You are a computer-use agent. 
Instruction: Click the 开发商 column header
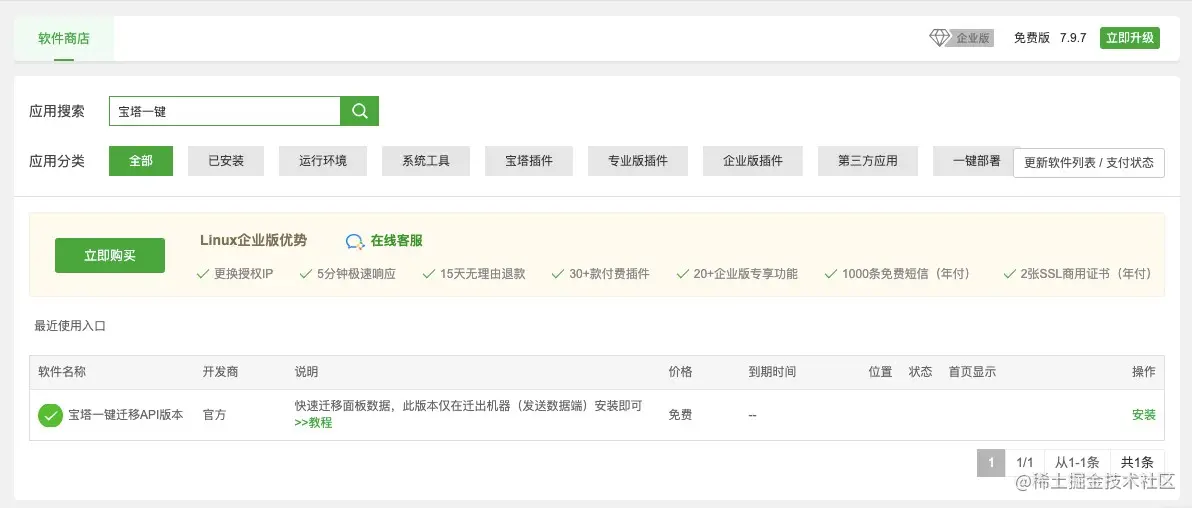pos(220,372)
